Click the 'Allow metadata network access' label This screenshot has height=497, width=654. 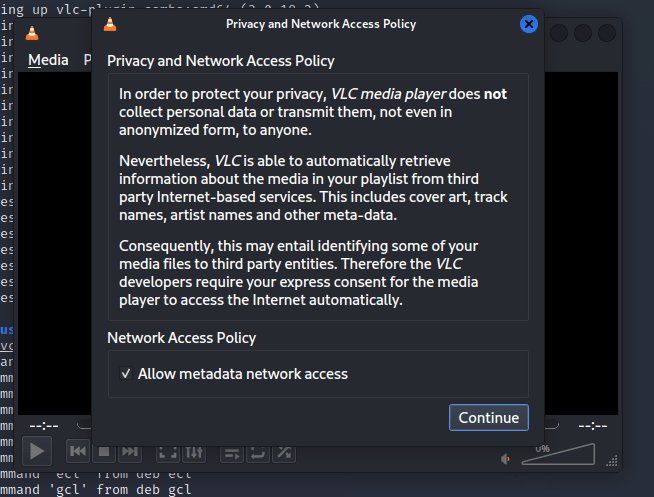click(243, 374)
